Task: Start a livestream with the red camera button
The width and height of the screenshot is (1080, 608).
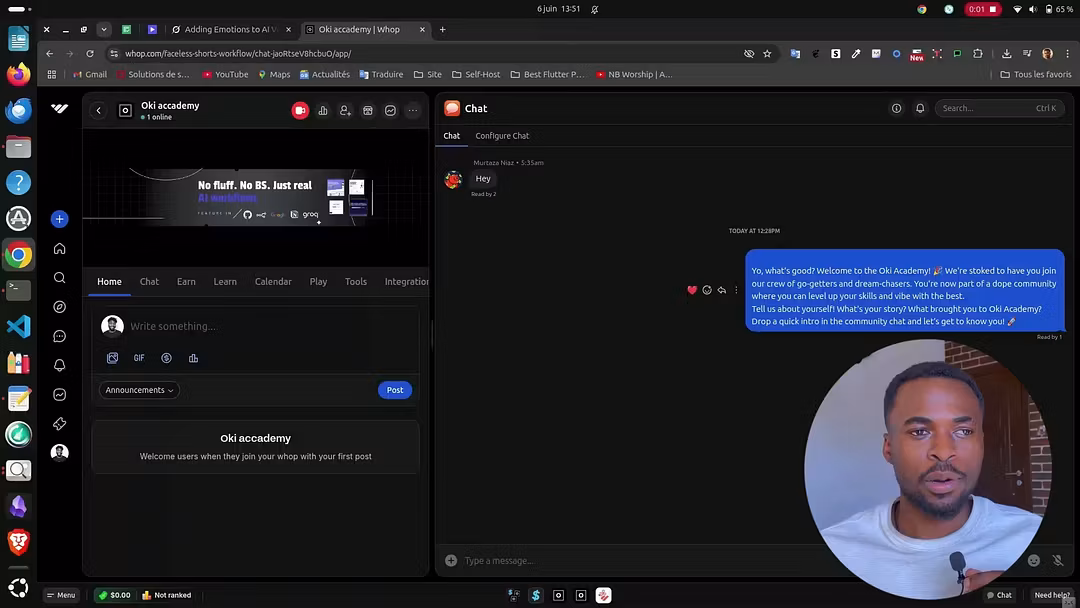Action: point(300,110)
